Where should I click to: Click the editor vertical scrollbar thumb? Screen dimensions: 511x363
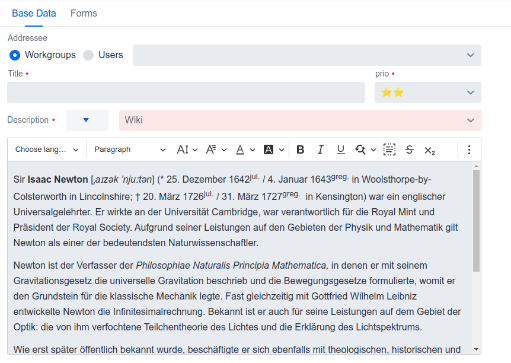tap(476, 221)
